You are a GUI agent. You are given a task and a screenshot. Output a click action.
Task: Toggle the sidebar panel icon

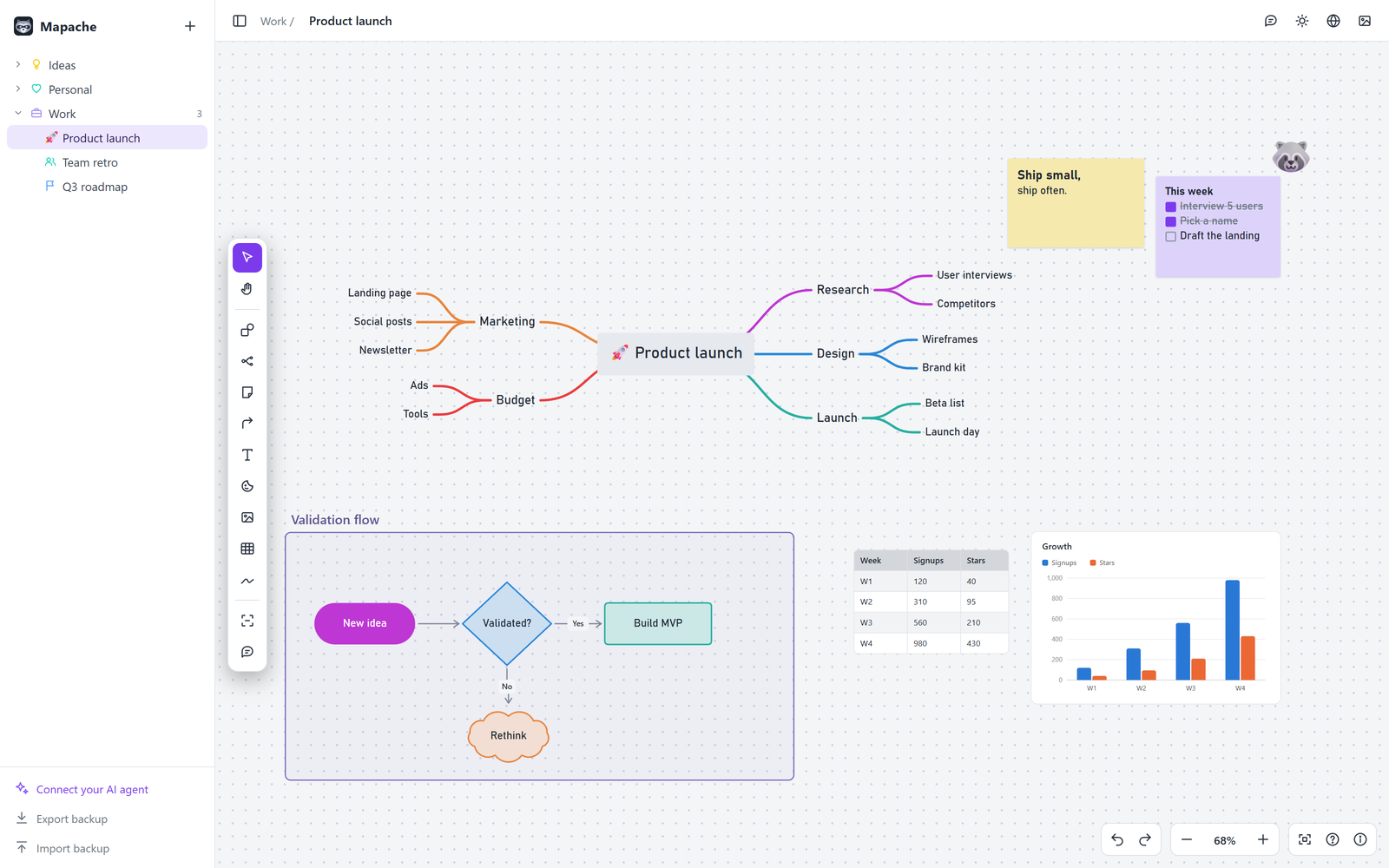240,21
